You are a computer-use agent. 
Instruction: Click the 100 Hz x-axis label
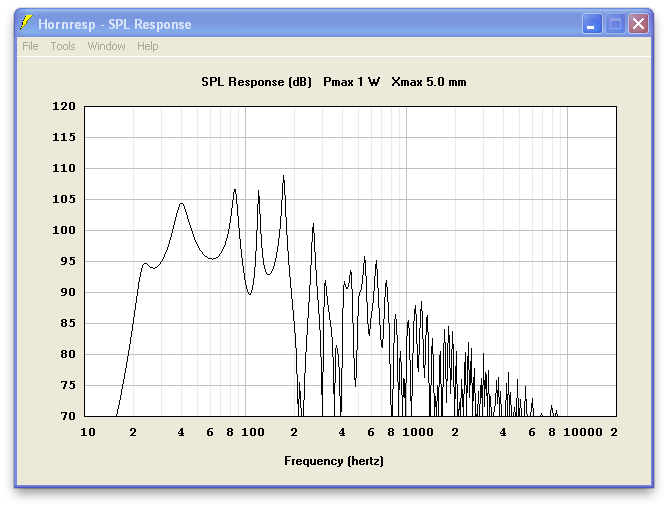coord(253,432)
